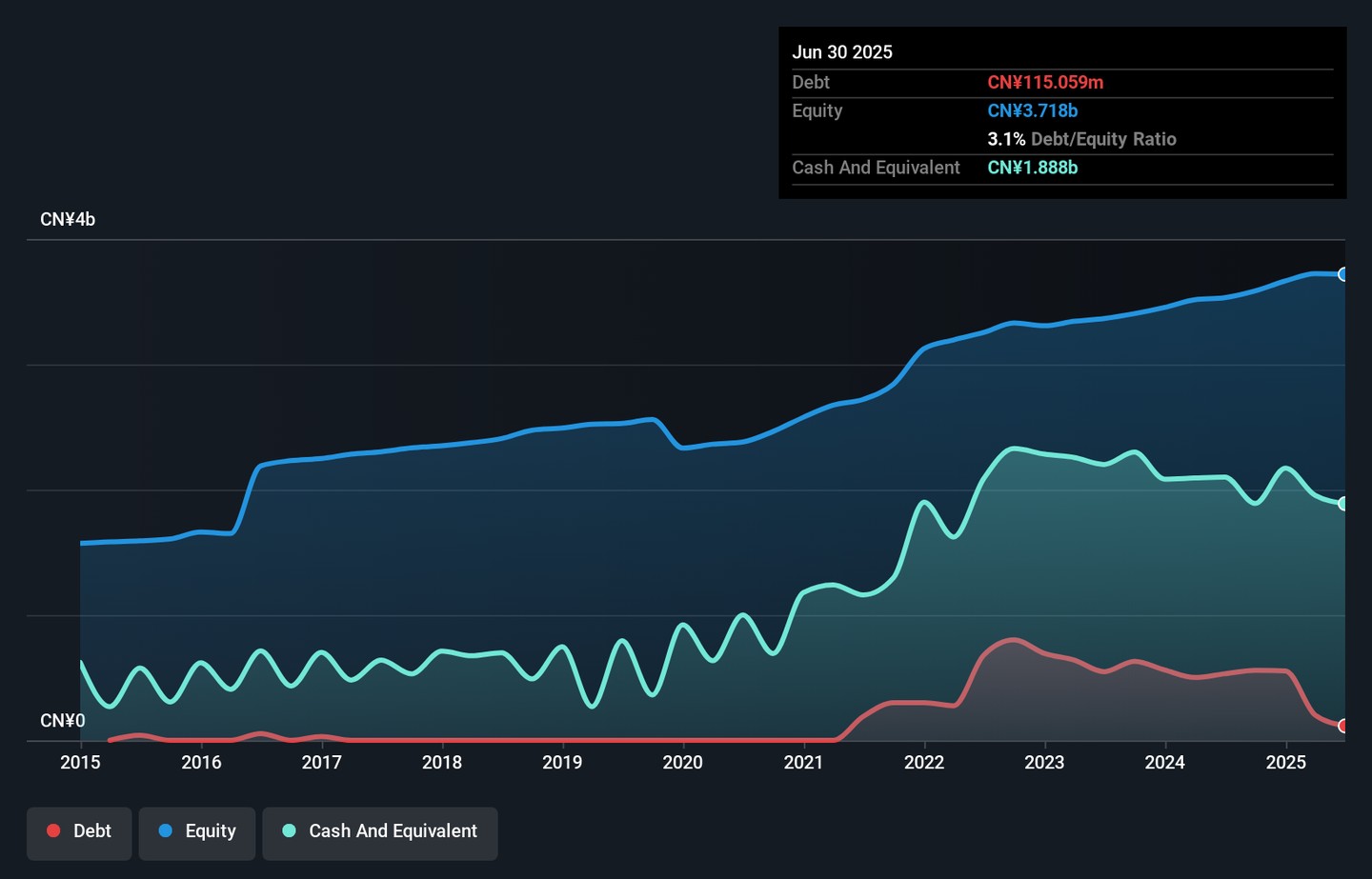This screenshot has width=1372, height=879.
Task: Click the red Debt endpoint marker
Action: click(1342, 726)
